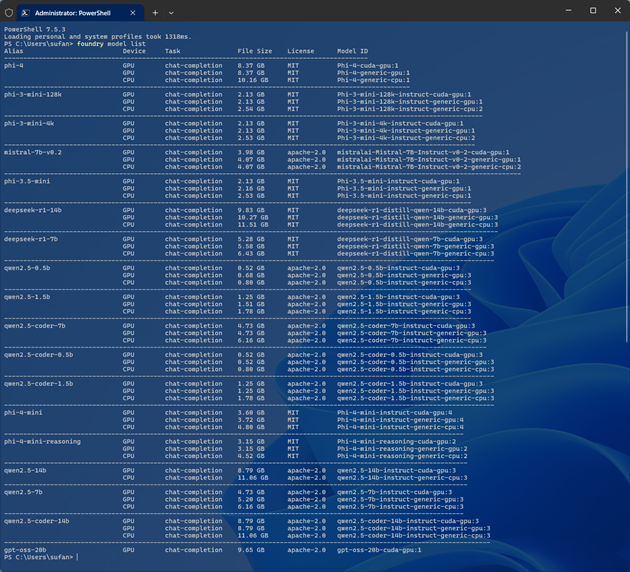The image size is (630, 572).
Task: Click the 'Alias' column header text
Action: 13,51
